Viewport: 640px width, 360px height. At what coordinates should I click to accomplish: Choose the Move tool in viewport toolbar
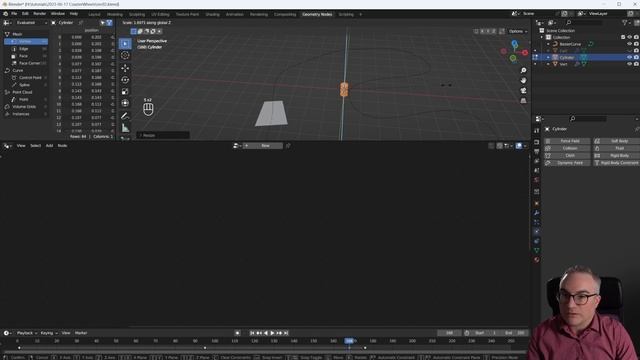pyautogui.click(x=125, y=68)
